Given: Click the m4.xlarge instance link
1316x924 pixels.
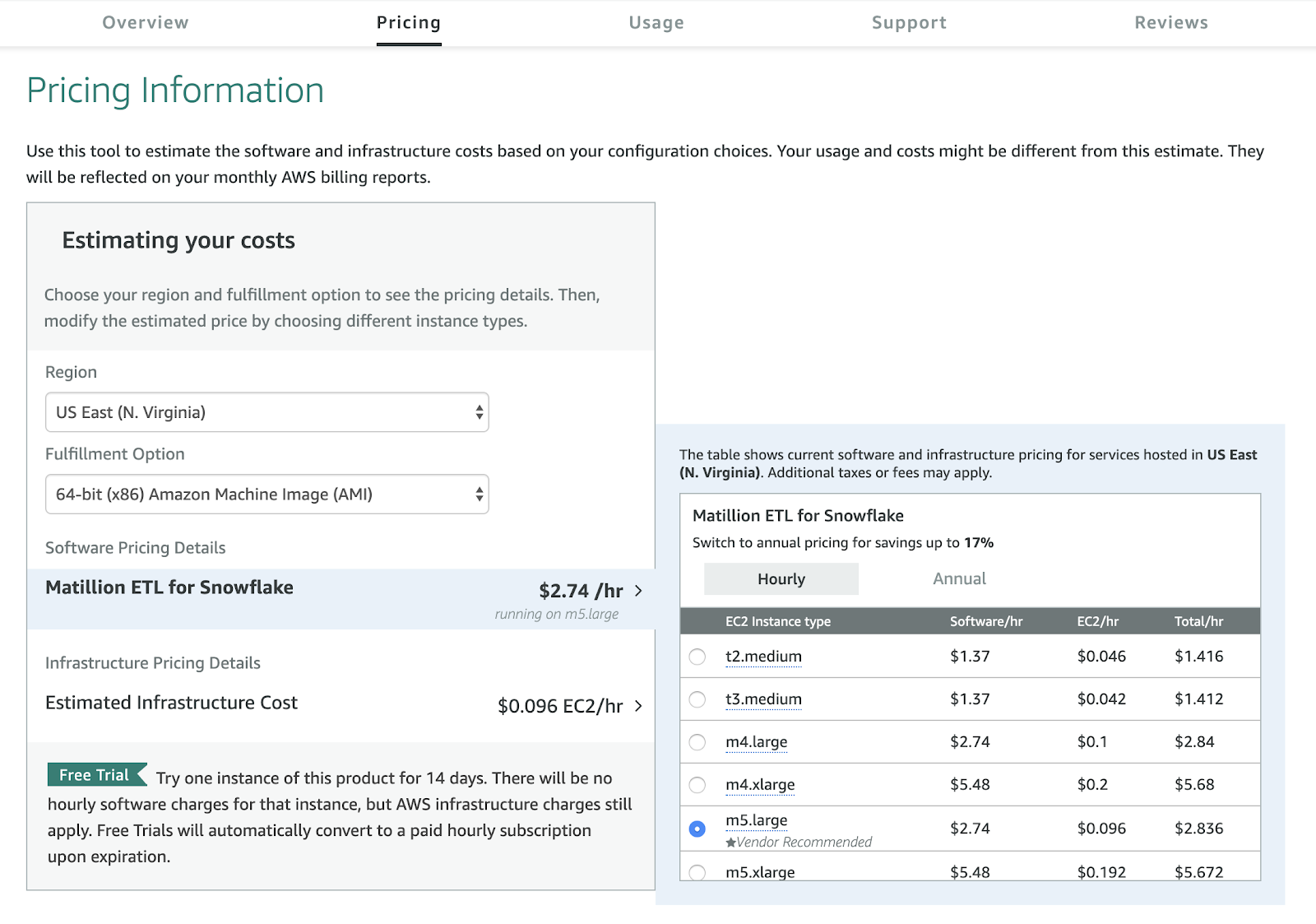Looking at the screenshot, I should pyautogui.click(x=760, y=785).
